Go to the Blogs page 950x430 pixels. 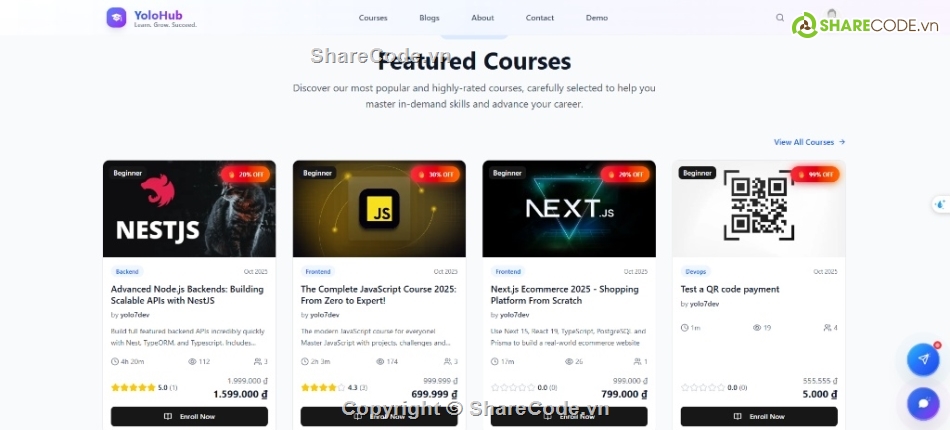[429, 18]
